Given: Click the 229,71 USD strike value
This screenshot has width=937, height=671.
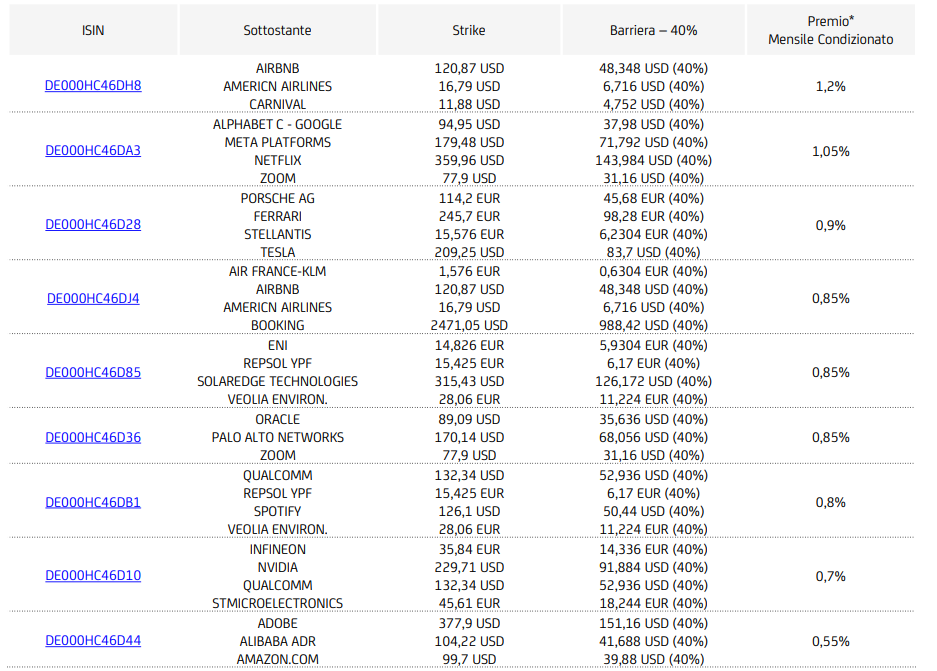Looking at the screenshot, I should (469, 568).
